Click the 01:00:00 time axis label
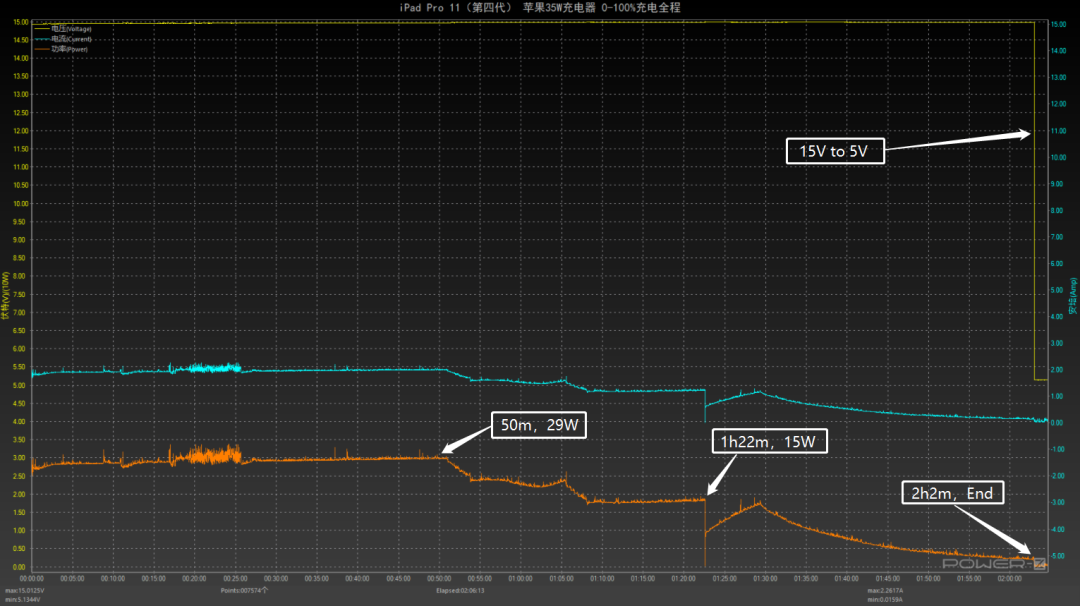This screenshot has width=1080, height=606. pyautogui.click(x=521, y=579)
